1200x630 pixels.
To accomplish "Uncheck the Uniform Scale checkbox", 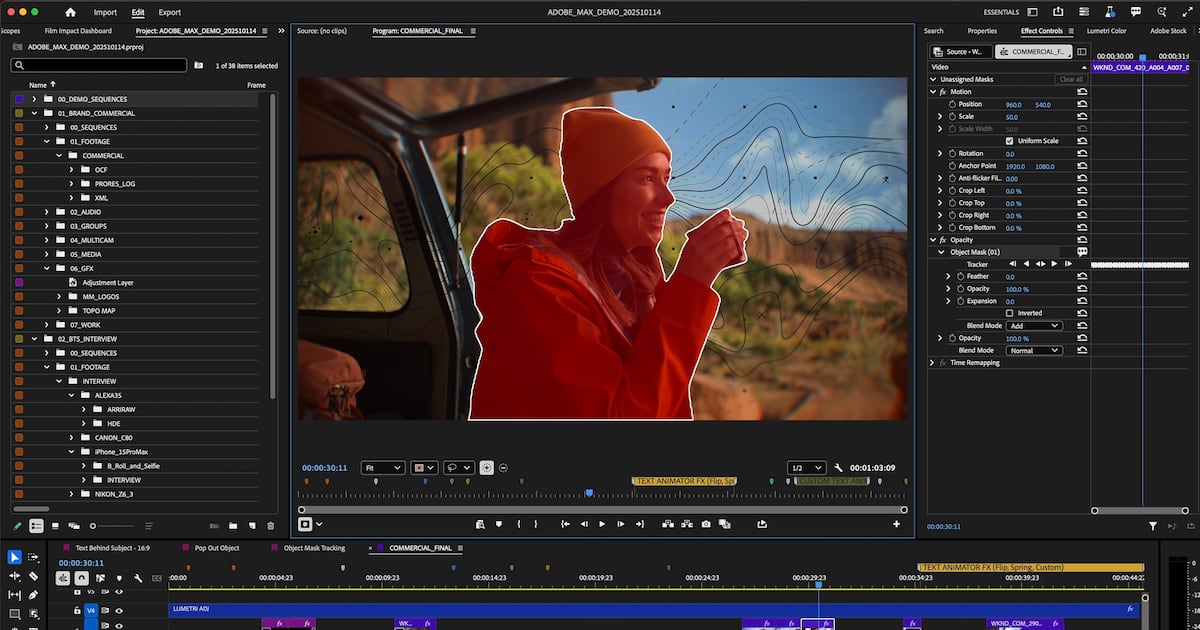I will [x=1009, y=141].
